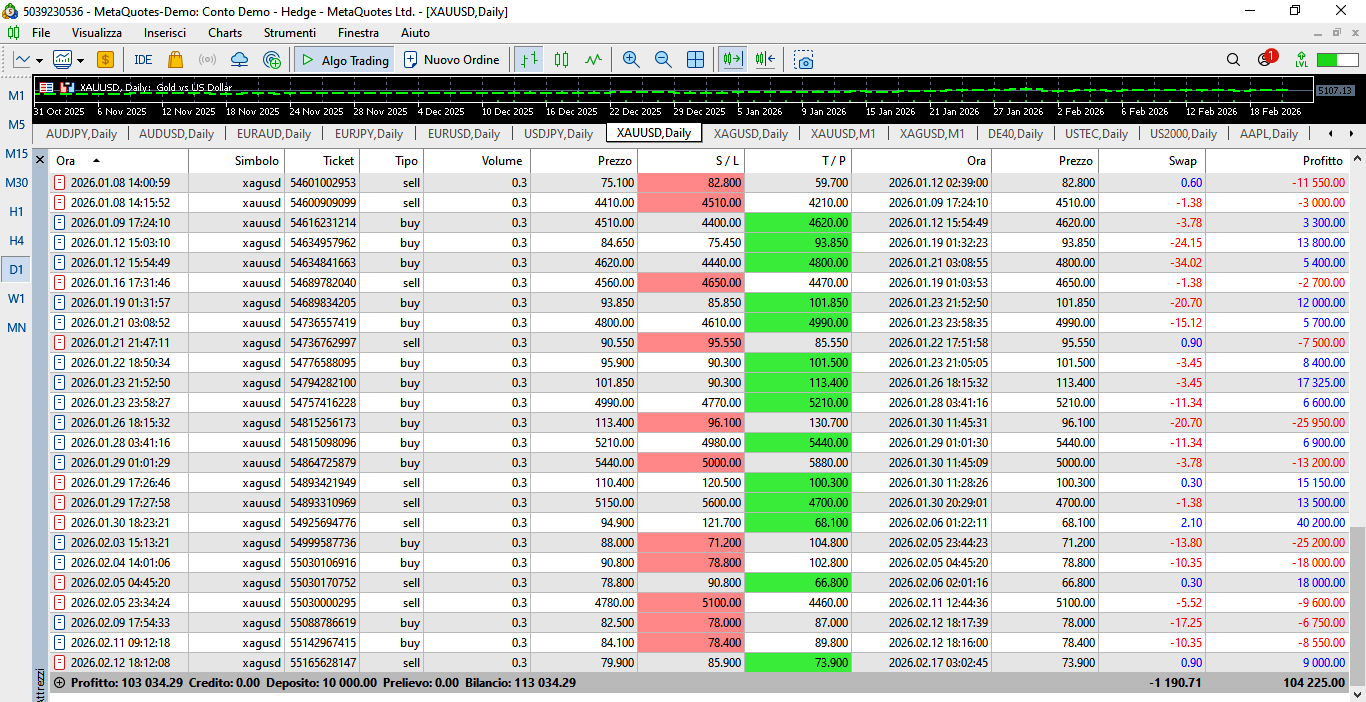Open the MetaEditor IDE button

(143, 60)
